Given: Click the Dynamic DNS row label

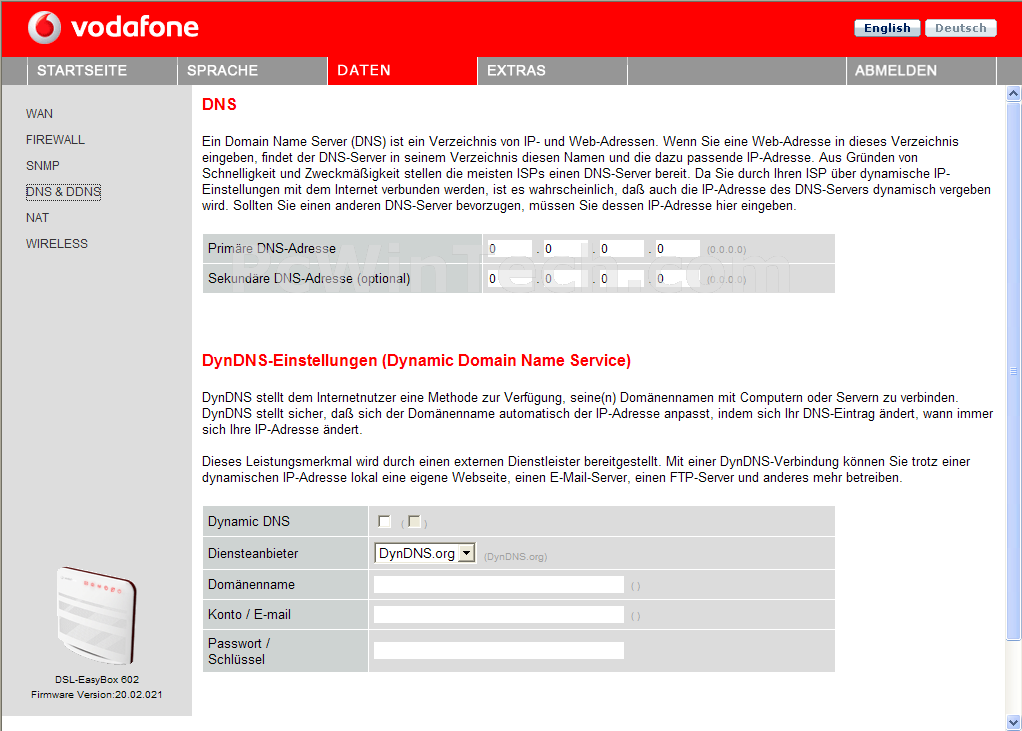Looking at the screenshot, I should pyautogui.click(x=248, y=521).
